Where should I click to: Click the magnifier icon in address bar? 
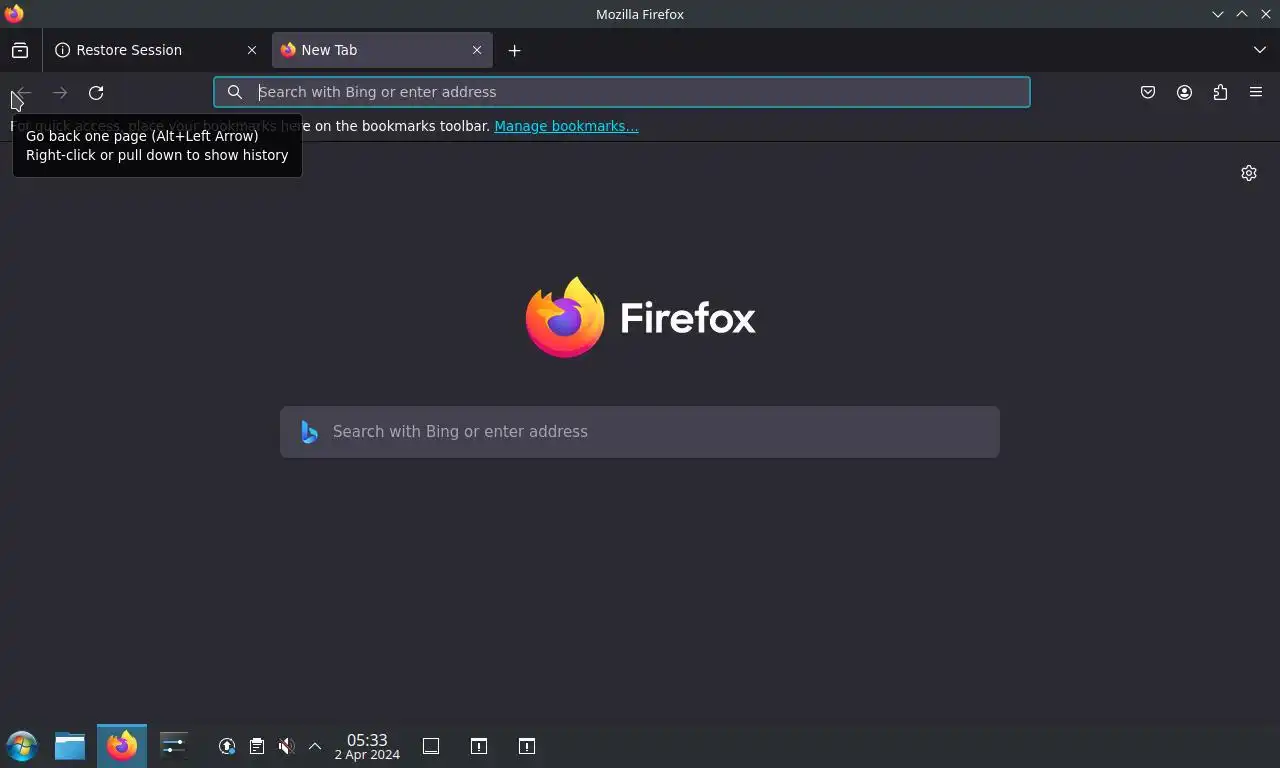pos(235,92)
